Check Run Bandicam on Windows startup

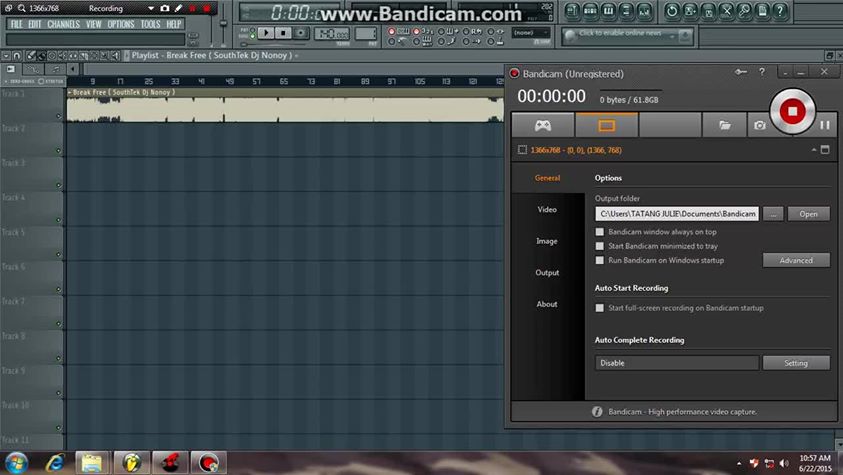(599, 260)
